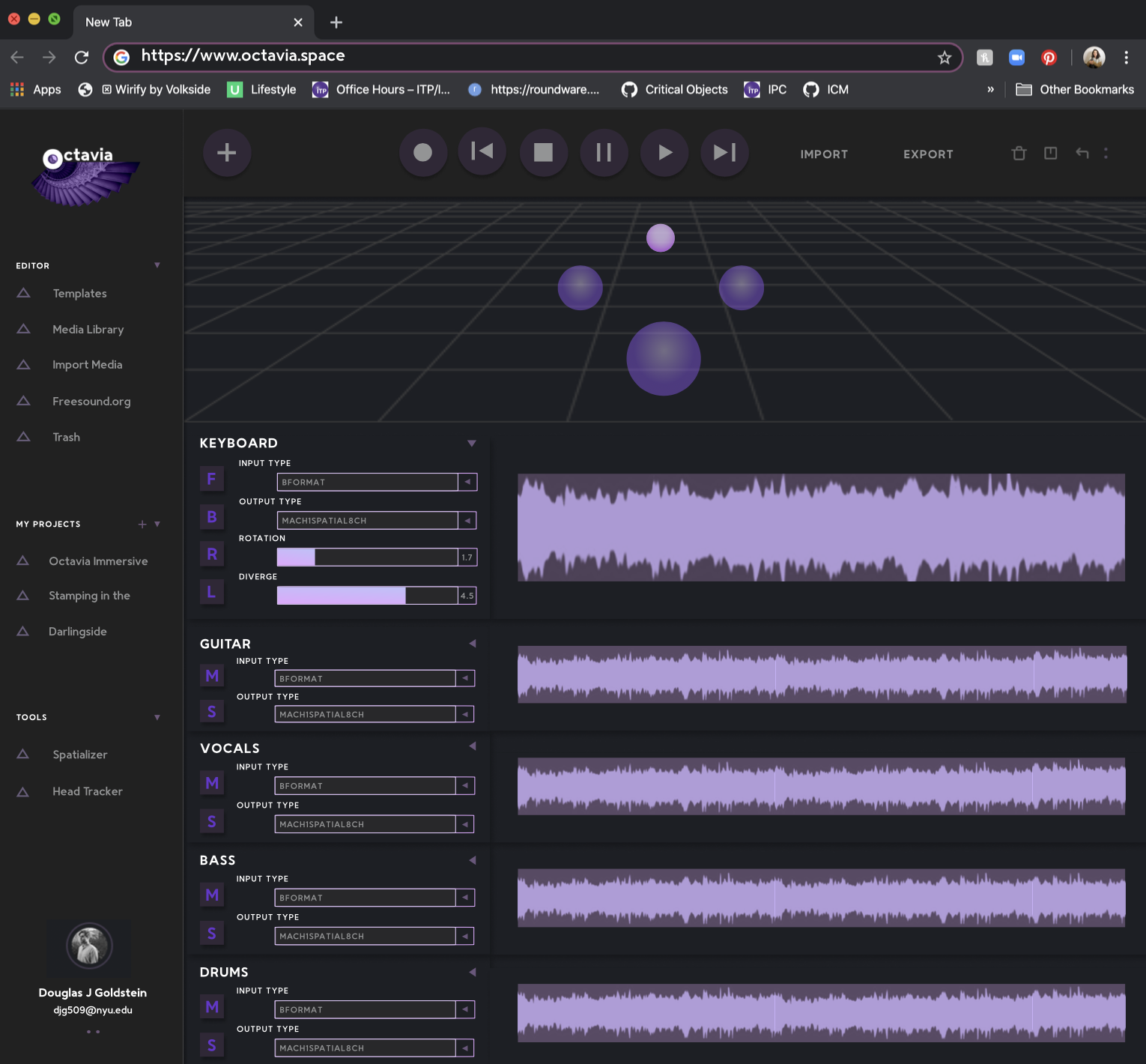Open Drums input type dropdown
Screen dimensions: 1146x1064
(x=375, y=1009)
